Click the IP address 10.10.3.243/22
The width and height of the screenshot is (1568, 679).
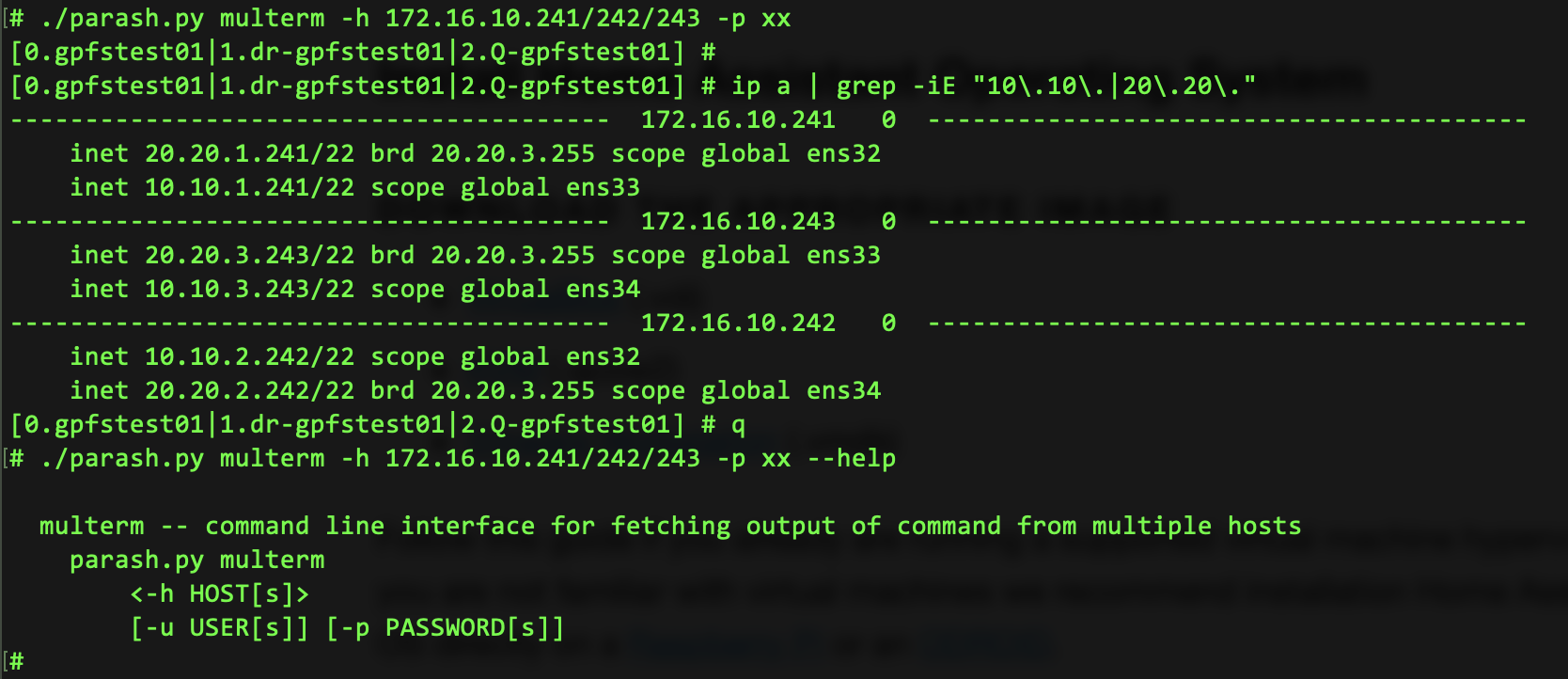point(249,290)
